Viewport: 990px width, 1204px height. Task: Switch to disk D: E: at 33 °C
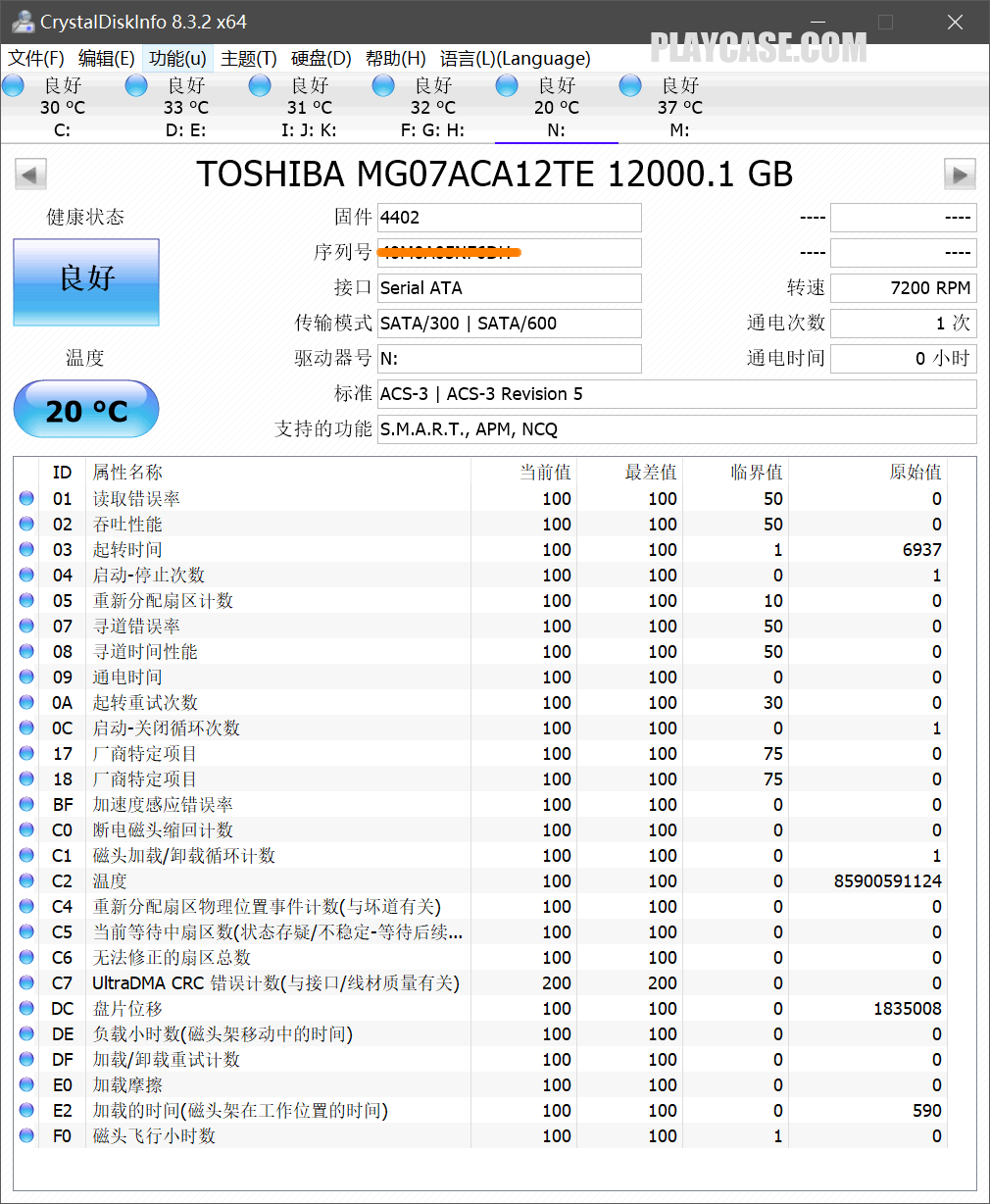click(x=185, y=107)
